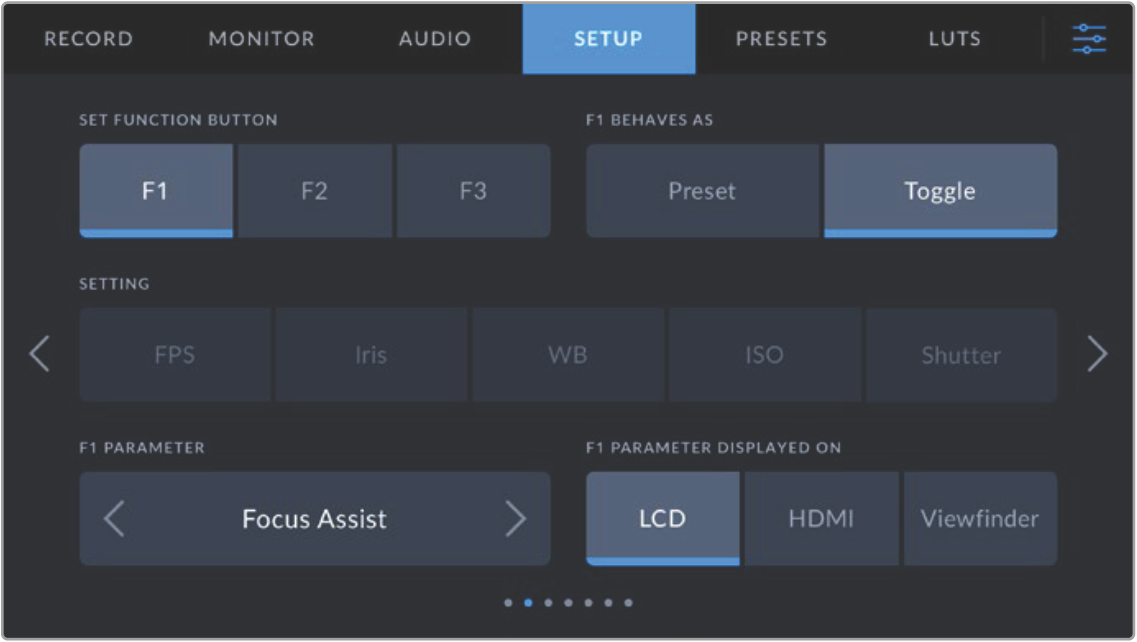Switch to the LUTS tab
This screenshot has height=642, width=1137.
point(954,39)
